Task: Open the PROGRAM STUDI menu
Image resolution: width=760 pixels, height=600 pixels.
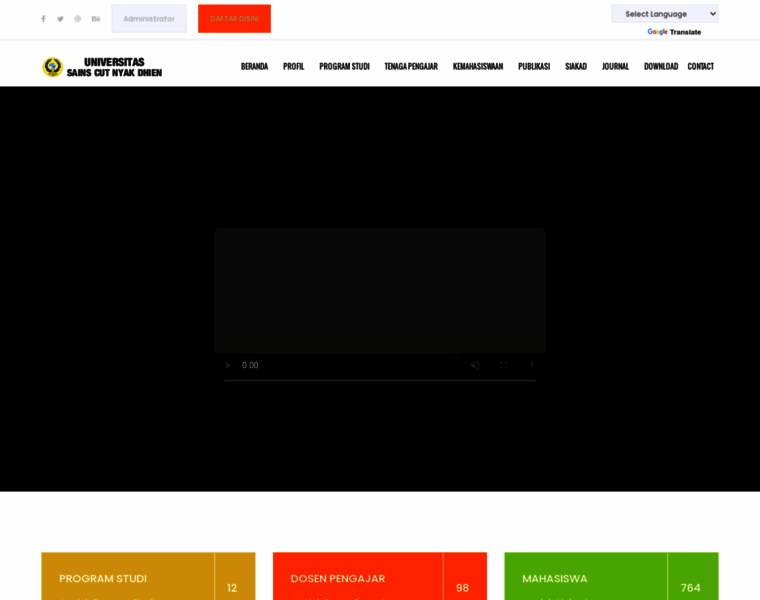Action: click(344, 66)
